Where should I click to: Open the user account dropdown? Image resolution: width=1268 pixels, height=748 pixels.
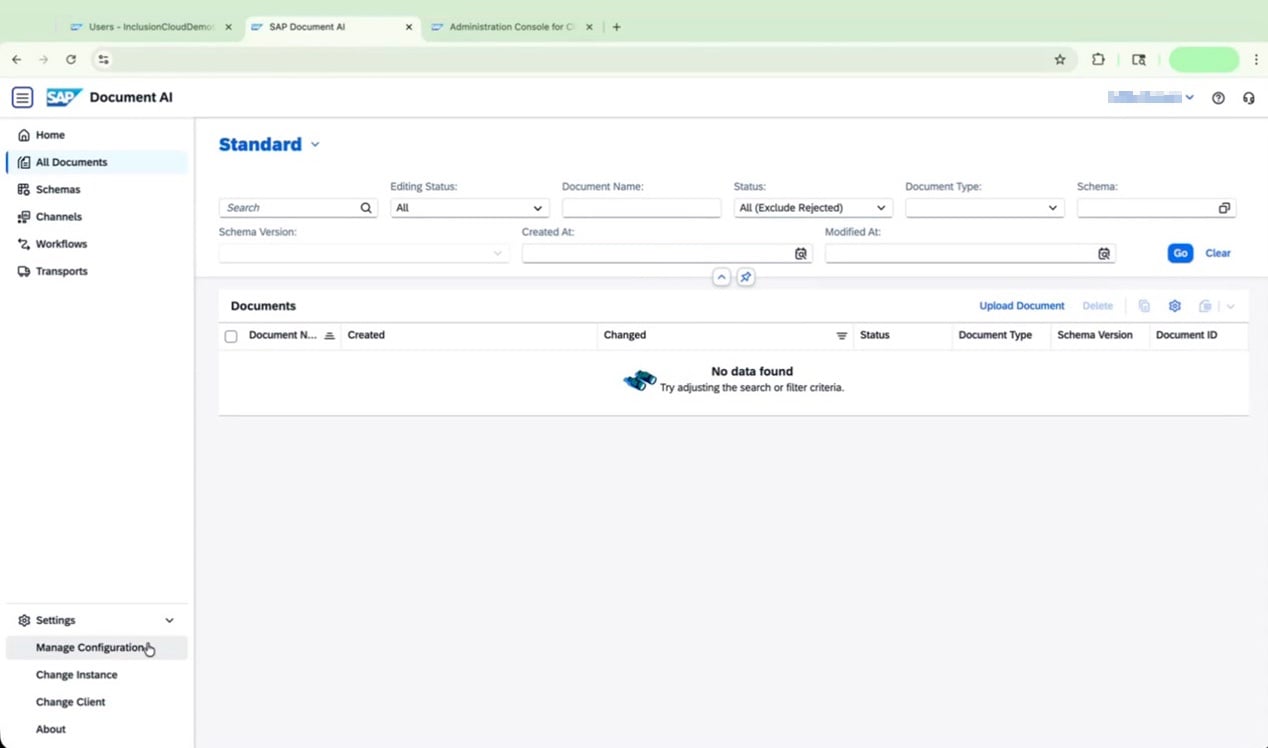(x=1150, y=98)
